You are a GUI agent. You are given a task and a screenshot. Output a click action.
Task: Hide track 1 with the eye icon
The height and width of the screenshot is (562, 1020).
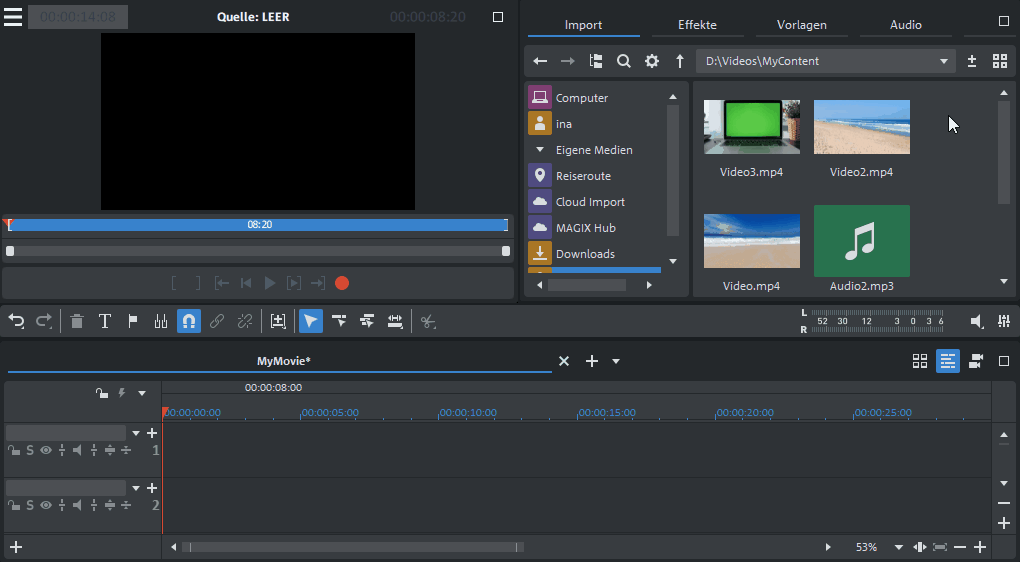tap(46, 450)
